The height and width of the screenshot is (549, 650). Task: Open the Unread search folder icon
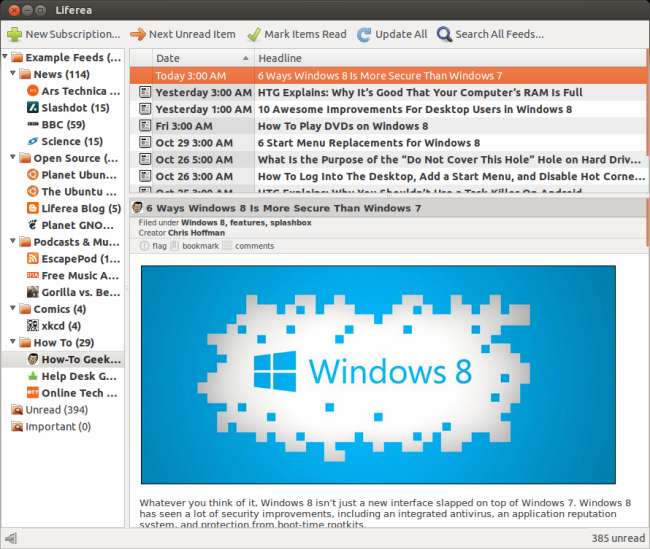[x=17, y=410]
